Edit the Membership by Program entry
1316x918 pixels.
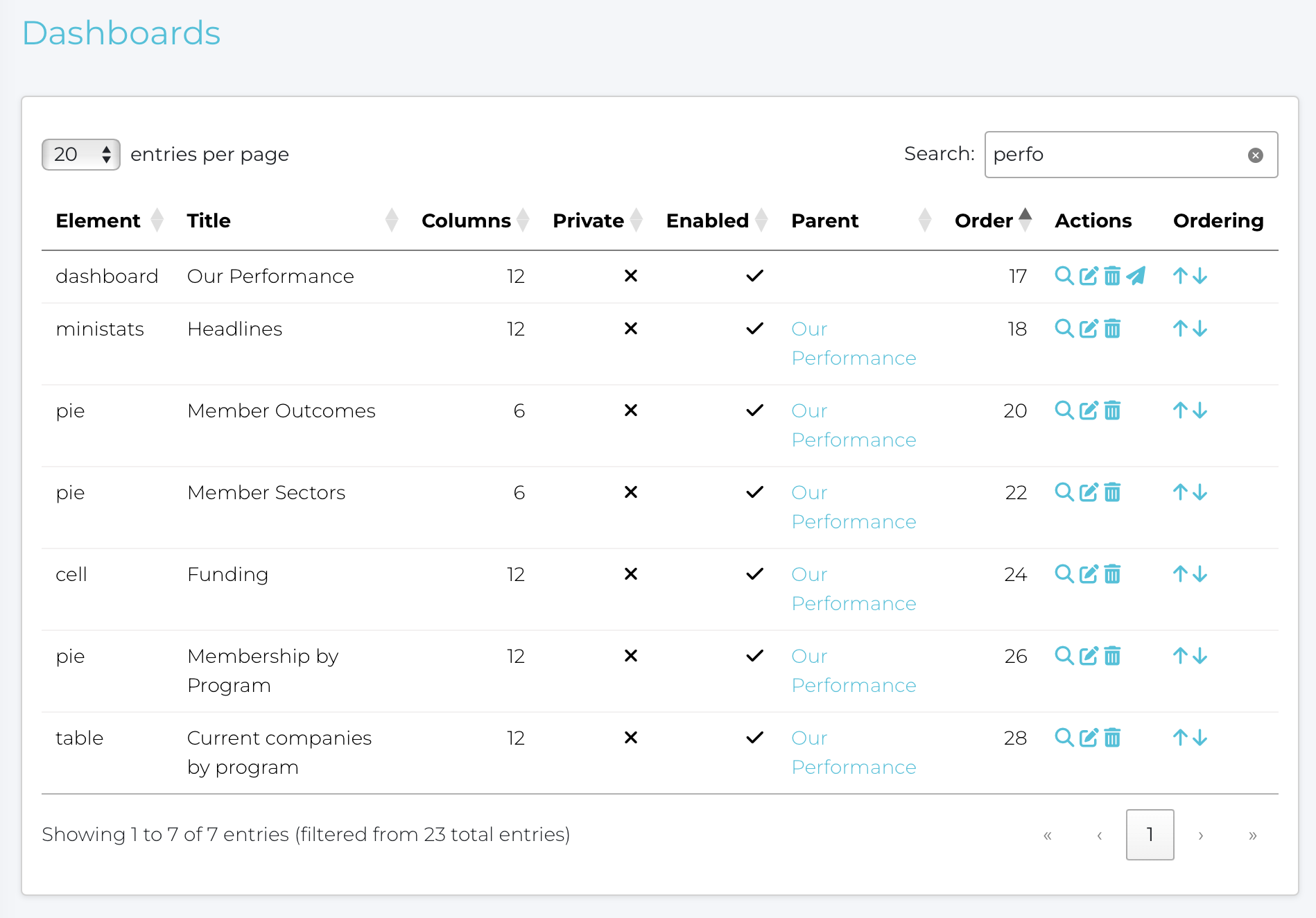1089,656
